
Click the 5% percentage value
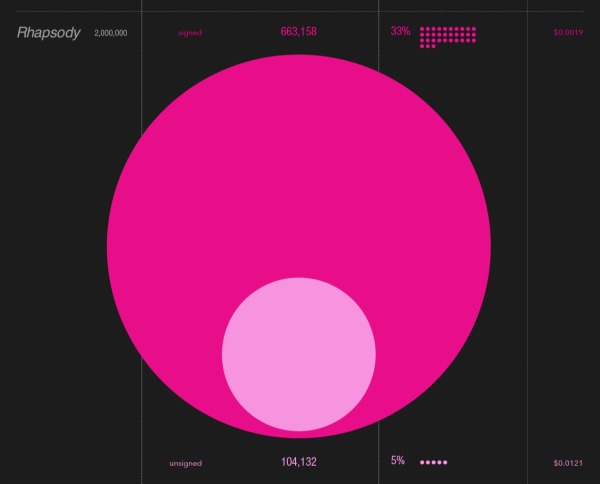(x=398, y=461)
